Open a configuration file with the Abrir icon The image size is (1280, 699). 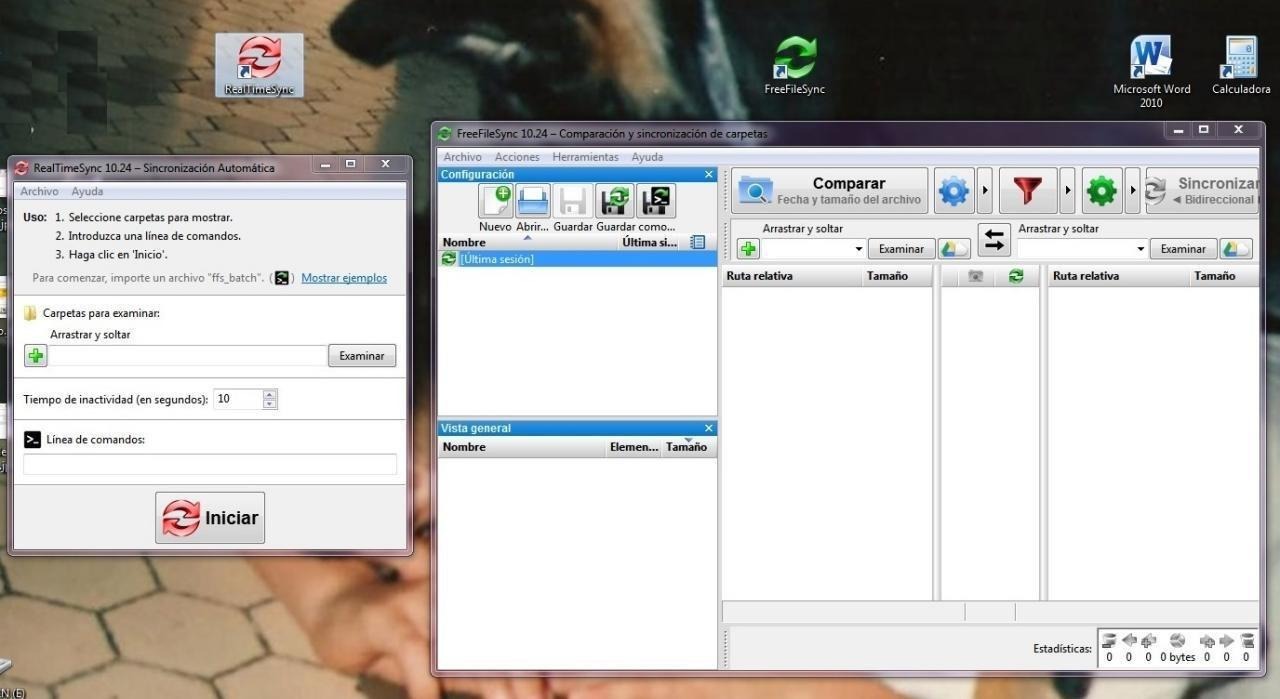(x=533, y=201)
